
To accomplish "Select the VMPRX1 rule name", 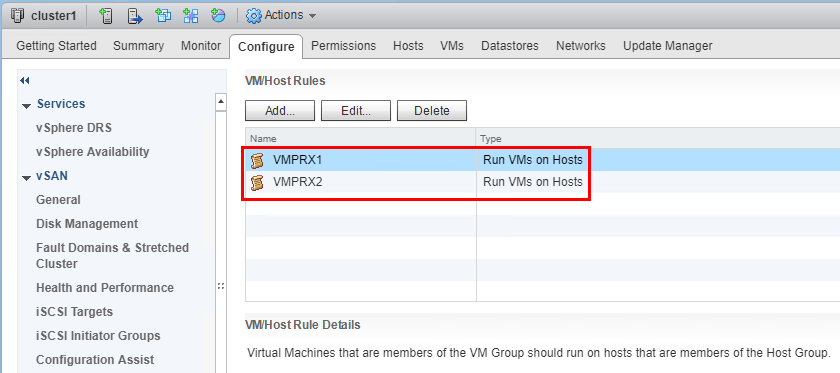I will click(297, 160).
